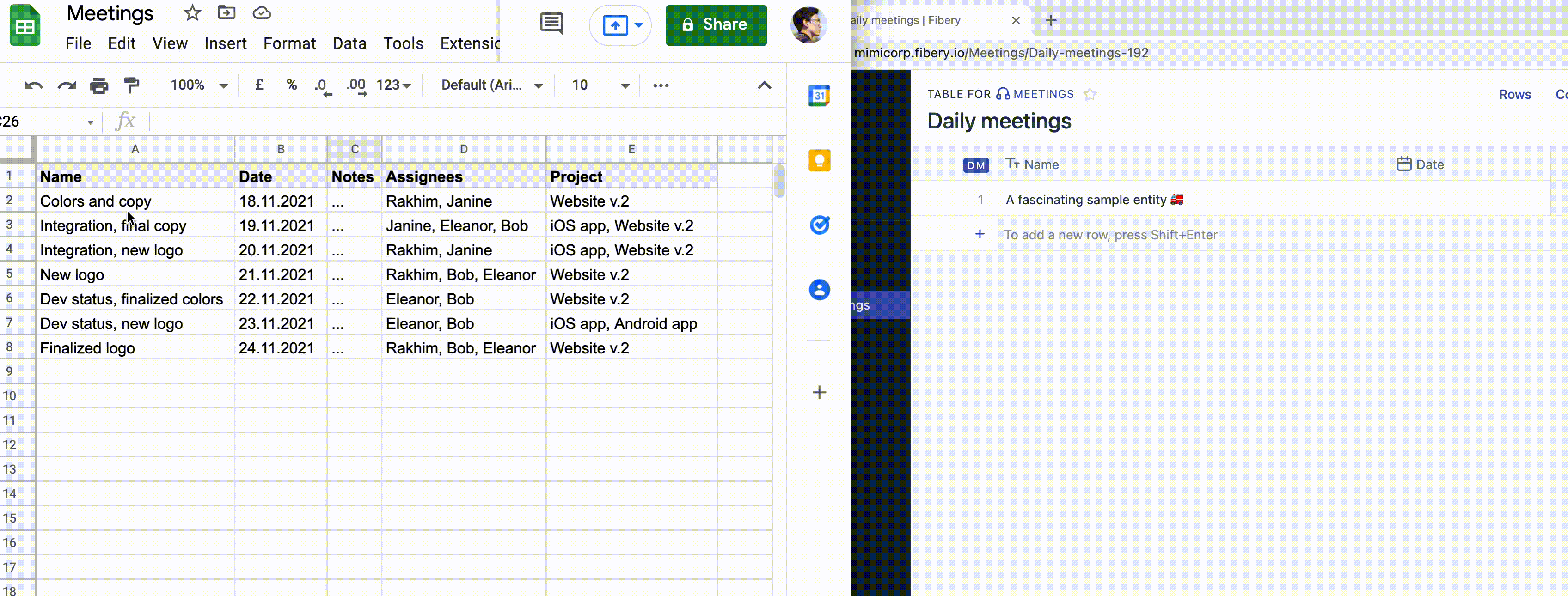Open Google Keep from the side panel

click(x=819, y=160)
